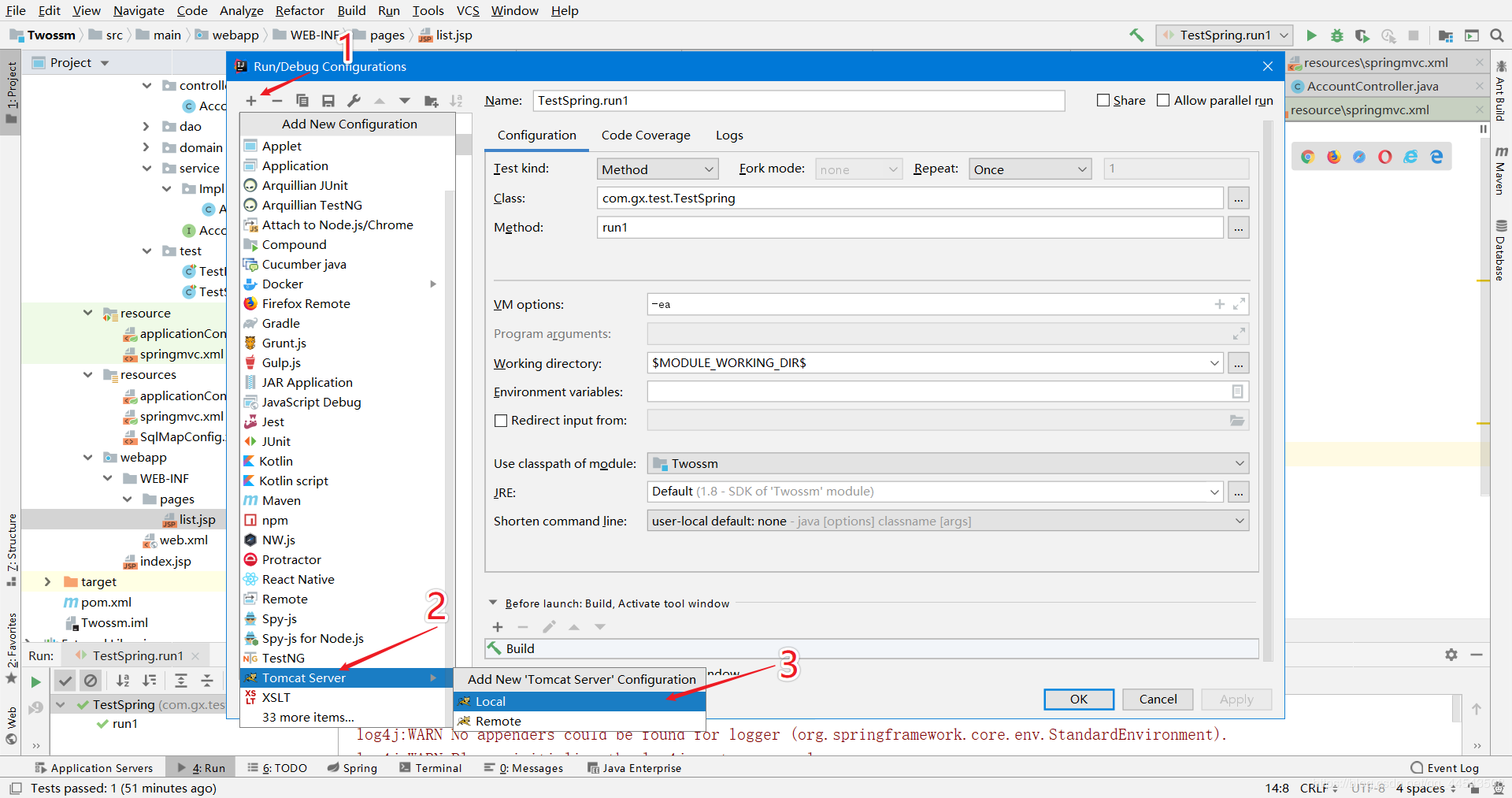Viewport: 1512px width, 798px height.
Task: Check the Redirect input from box
Action: [501, 421]
